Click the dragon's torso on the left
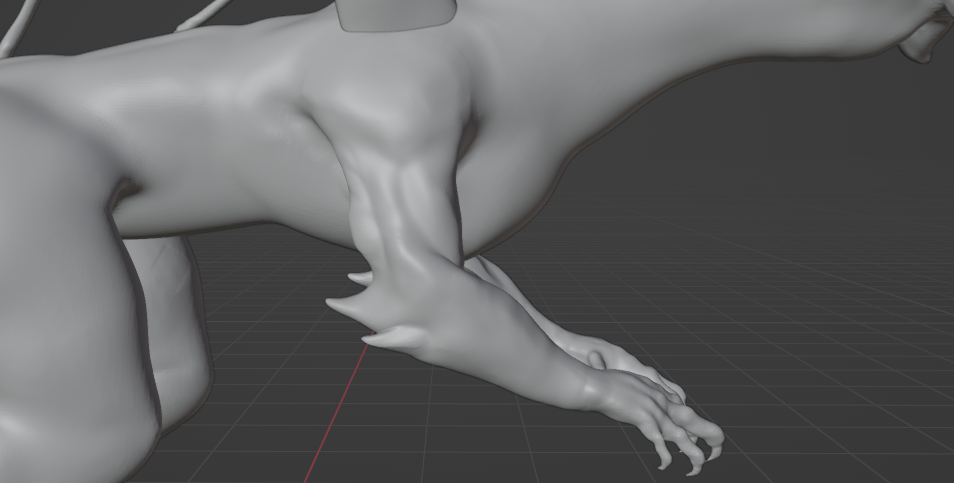This screenshot has height=483, width=954. [x=200, y=150]
